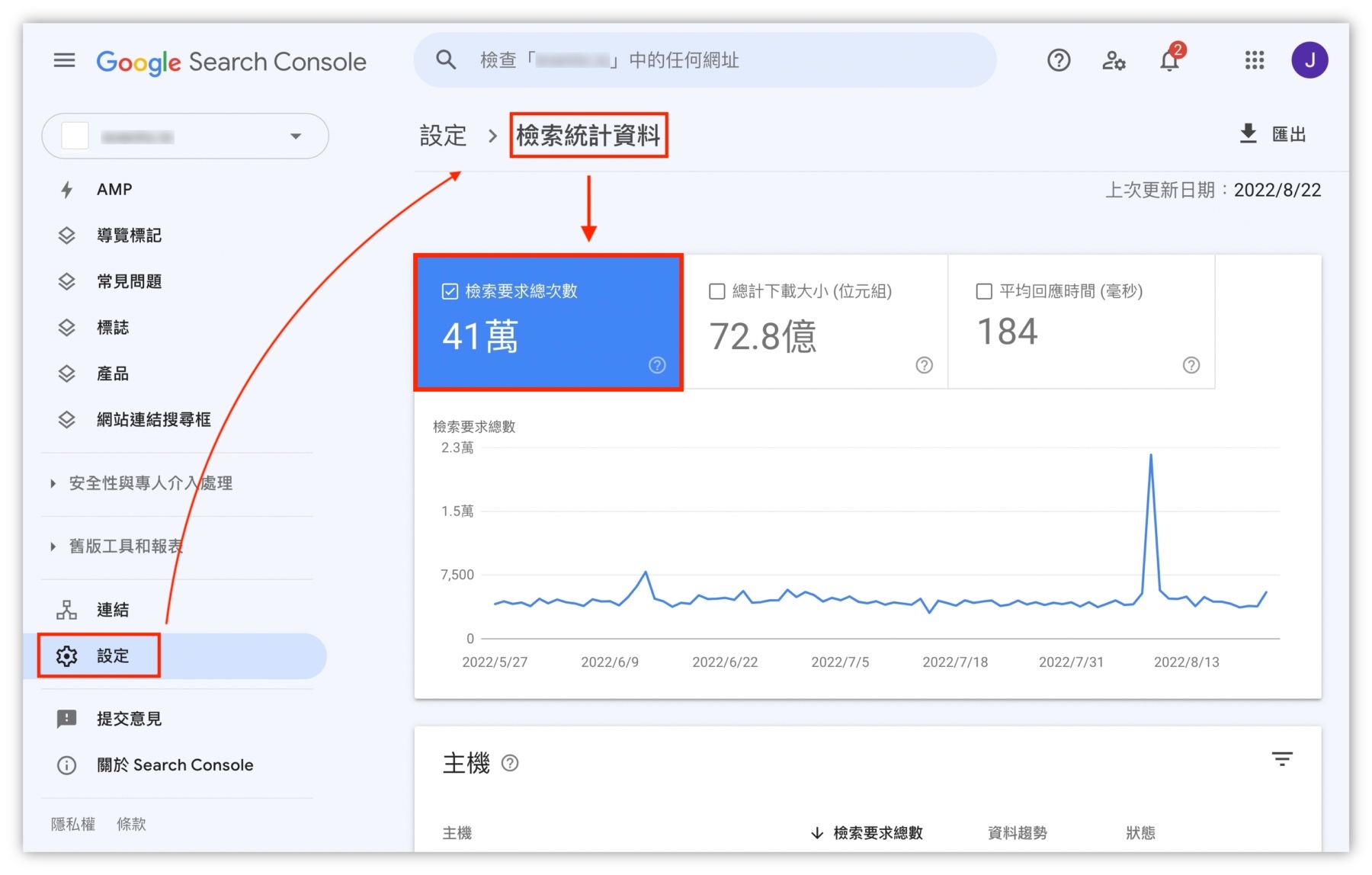Open the Google apps grid
Viewport: 1372px width, 875px height.
tap(1253, 60)
